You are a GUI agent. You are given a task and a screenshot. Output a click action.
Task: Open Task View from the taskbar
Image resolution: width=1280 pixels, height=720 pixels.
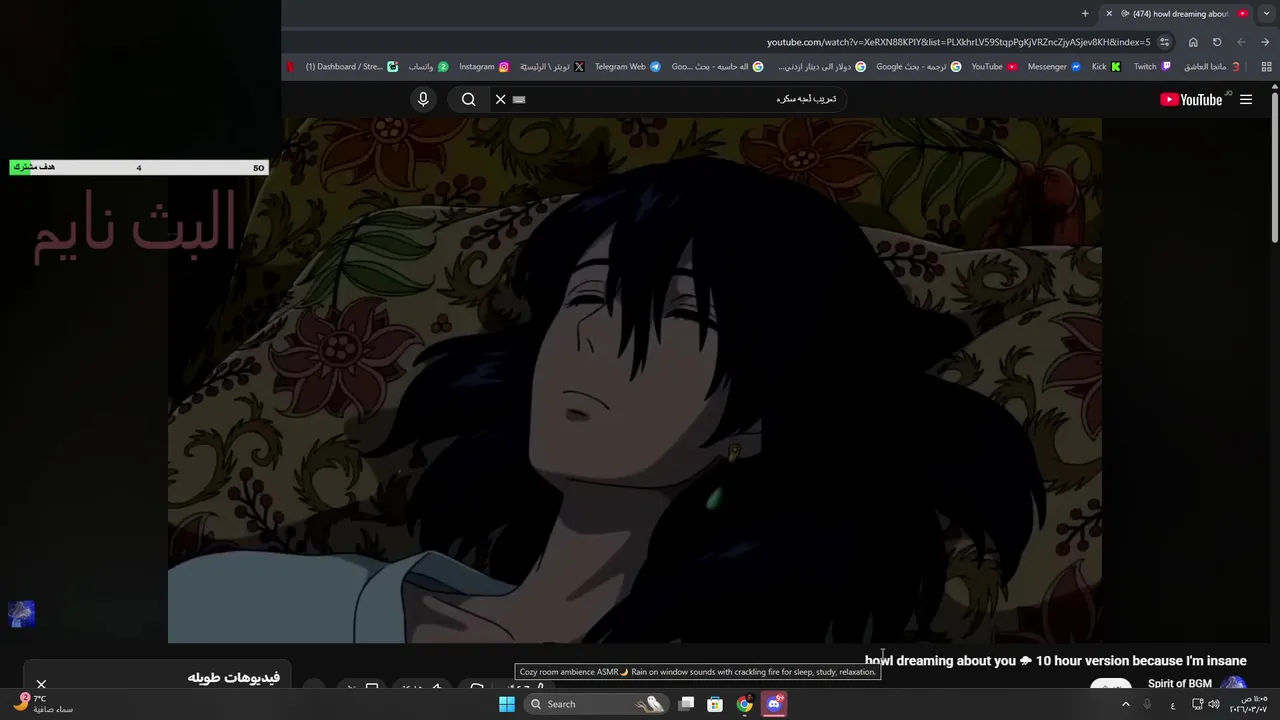[686, 704]
